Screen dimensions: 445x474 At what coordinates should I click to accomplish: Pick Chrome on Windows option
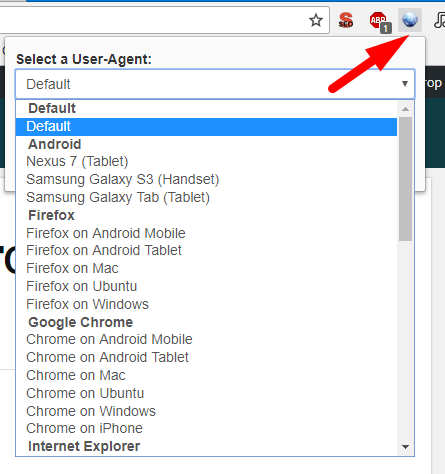coord(206,412)
